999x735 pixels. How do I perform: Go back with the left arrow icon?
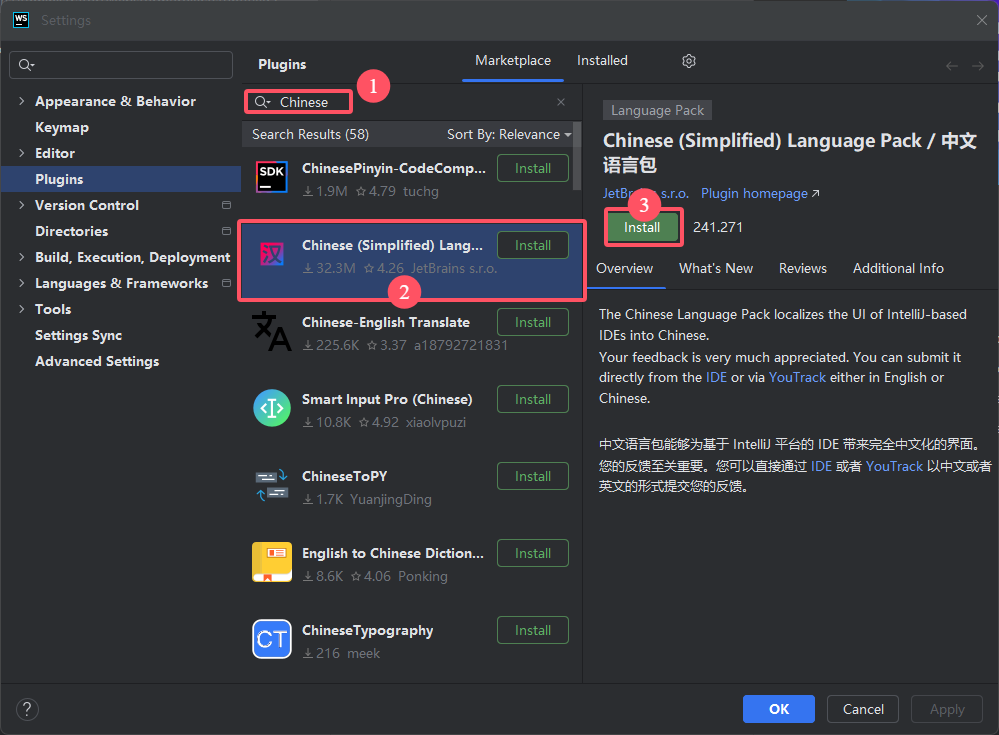[x=952, y=66]
